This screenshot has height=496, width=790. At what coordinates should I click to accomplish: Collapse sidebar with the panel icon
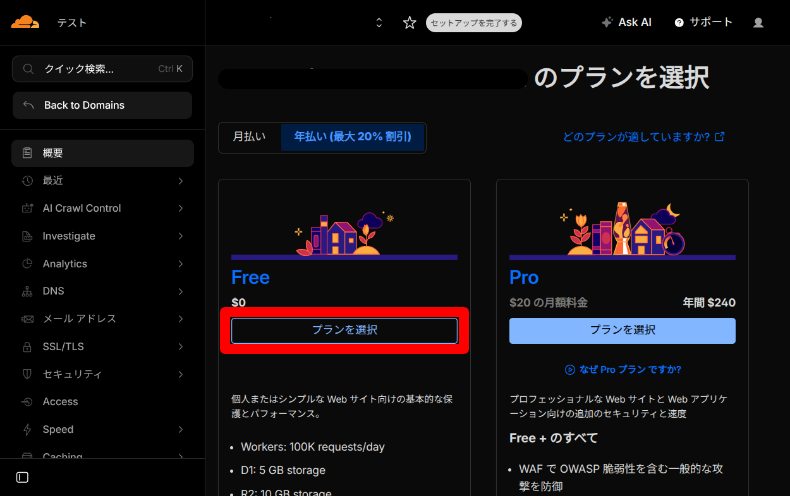point(22,477)
